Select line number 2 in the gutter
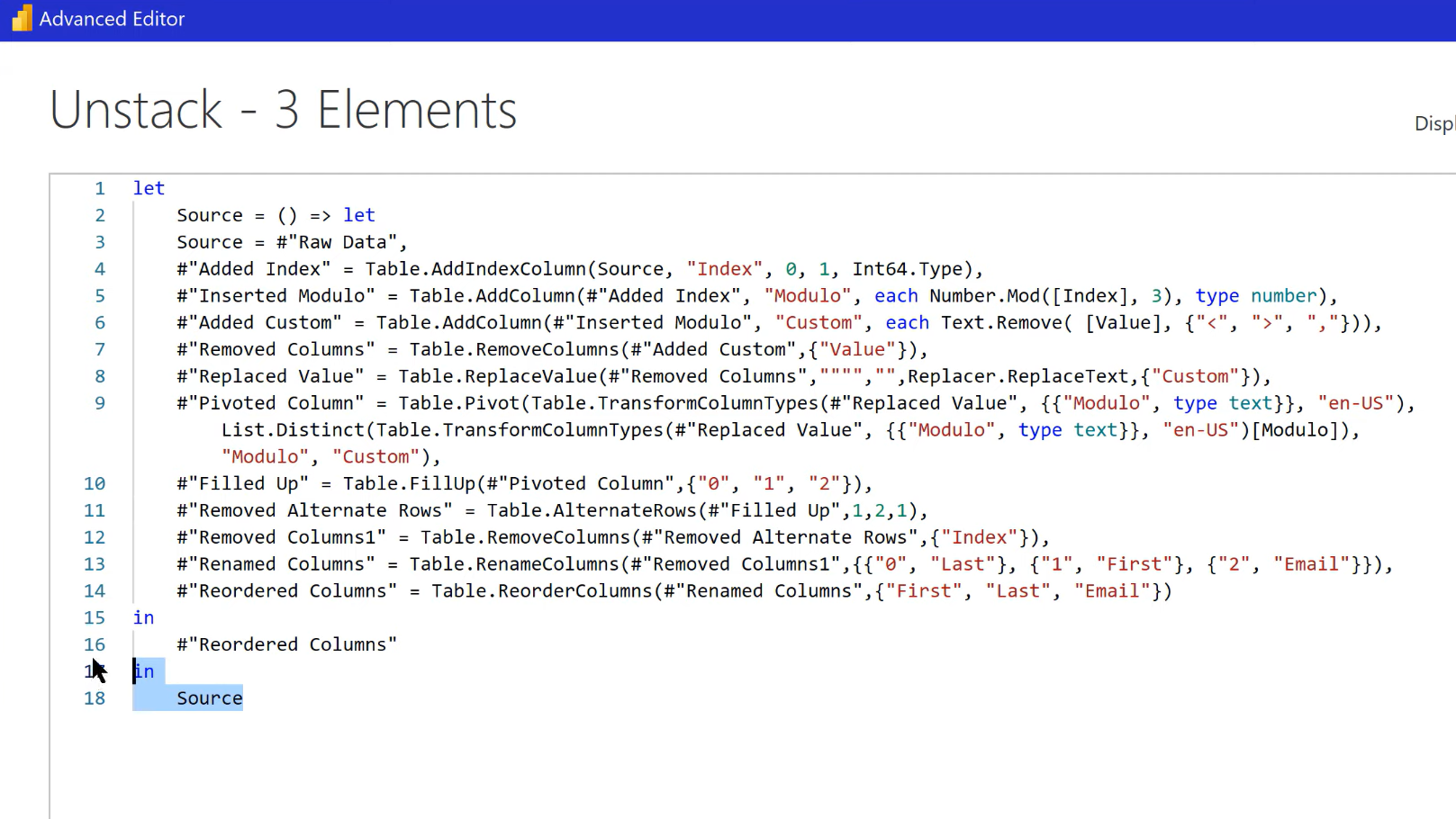Screen dimensions: 1456x819 click(x=100, y=215)
